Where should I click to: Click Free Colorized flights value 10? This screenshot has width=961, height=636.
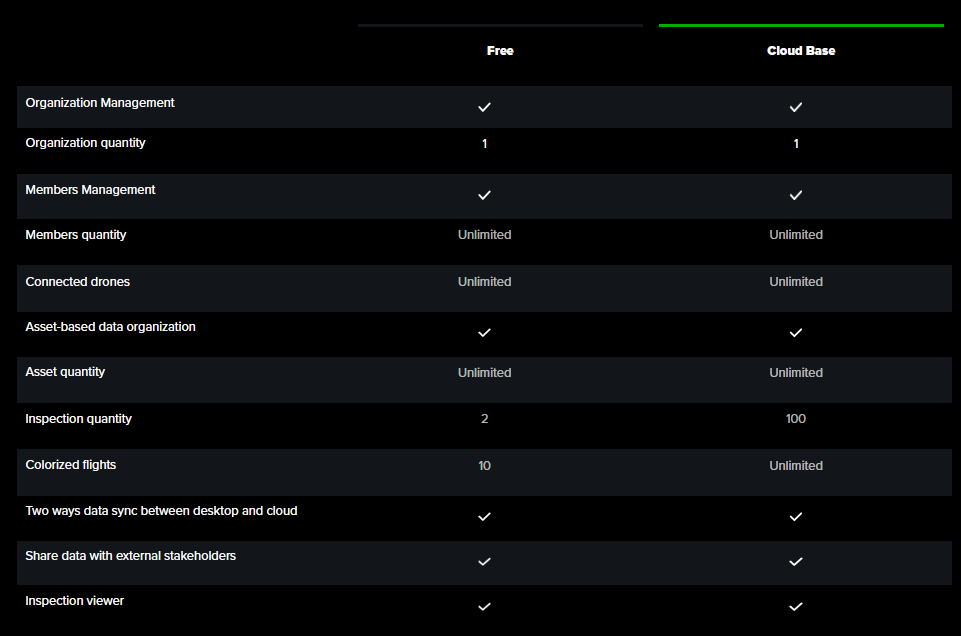pyautogui.click(x=485, y=466)
